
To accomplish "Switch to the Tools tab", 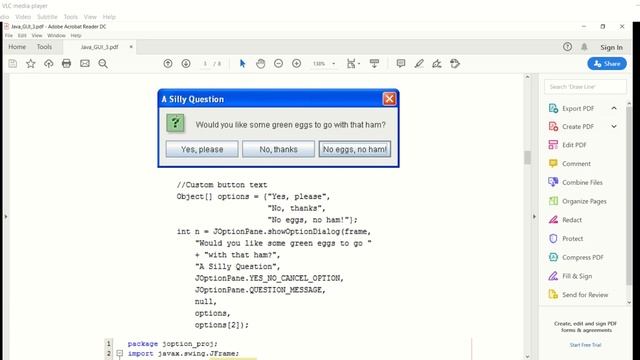I will (x=44, y=47).
